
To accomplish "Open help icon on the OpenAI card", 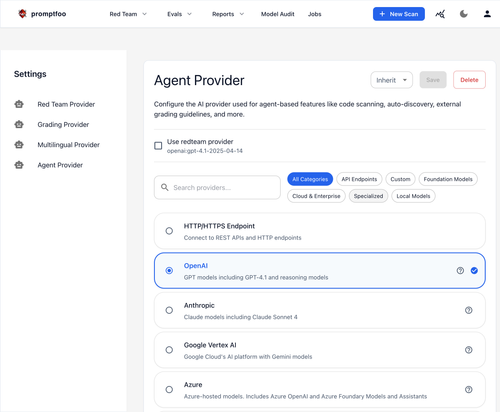I will pos(460,270).
